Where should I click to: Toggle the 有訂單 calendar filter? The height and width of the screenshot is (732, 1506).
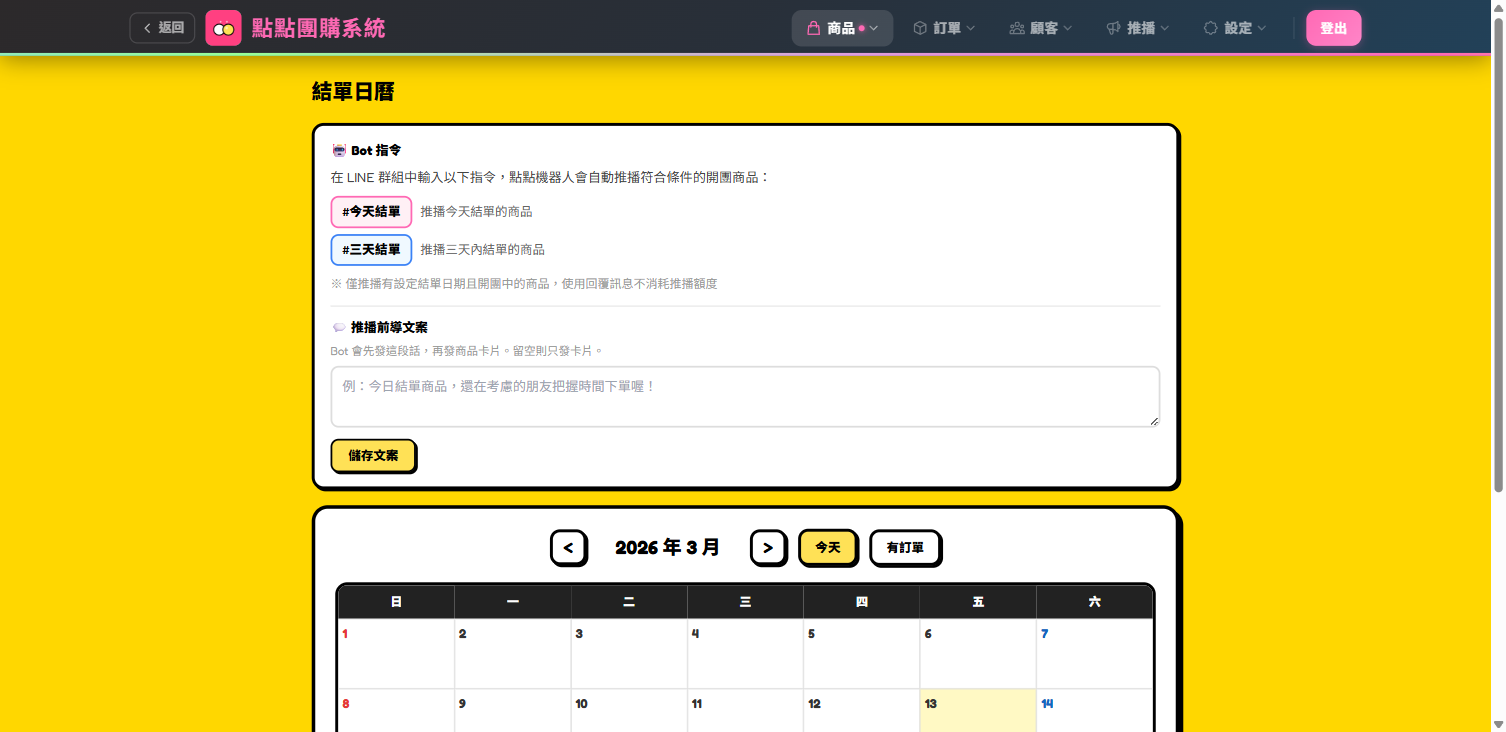point(905,548)
